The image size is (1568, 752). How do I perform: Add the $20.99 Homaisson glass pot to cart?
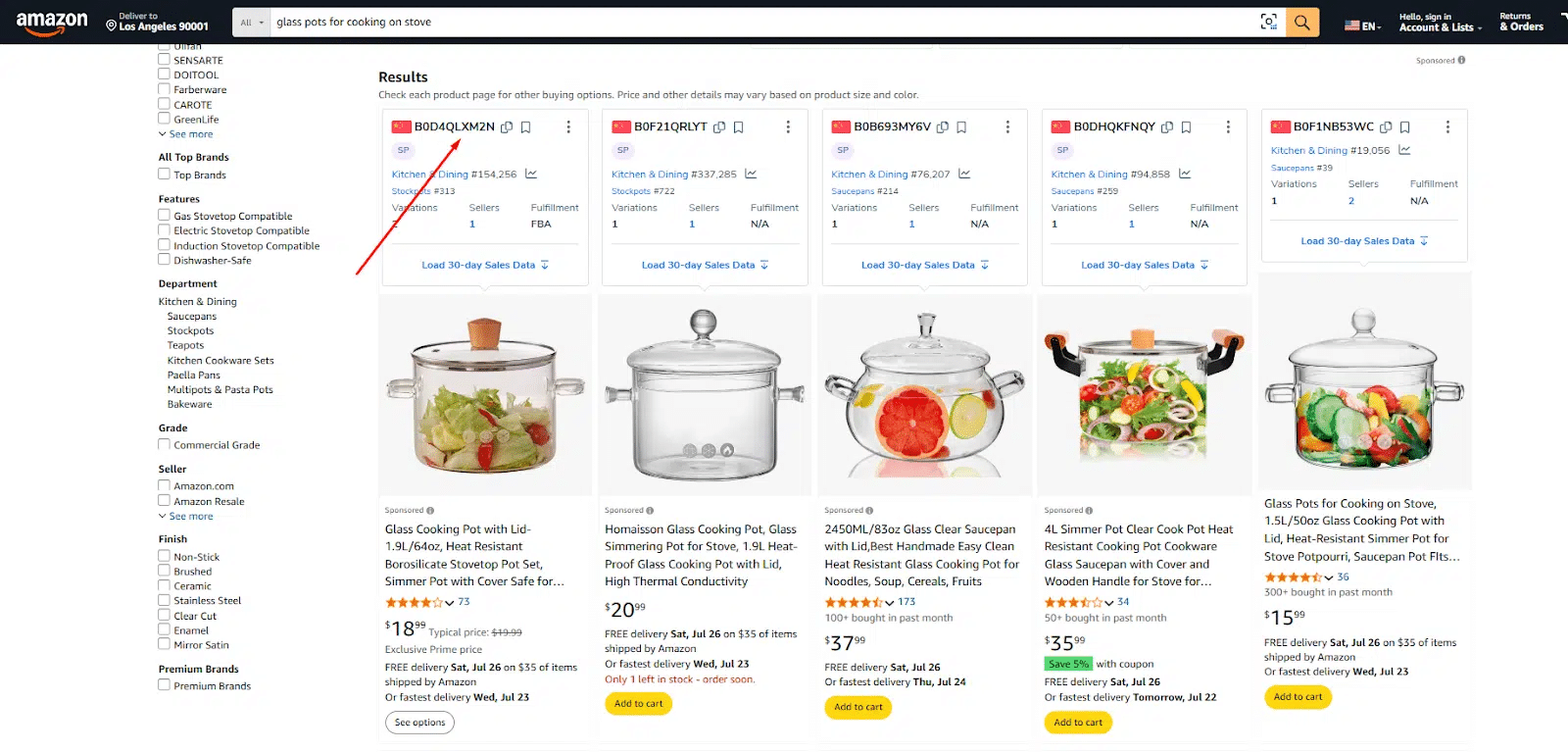(638, 704)
